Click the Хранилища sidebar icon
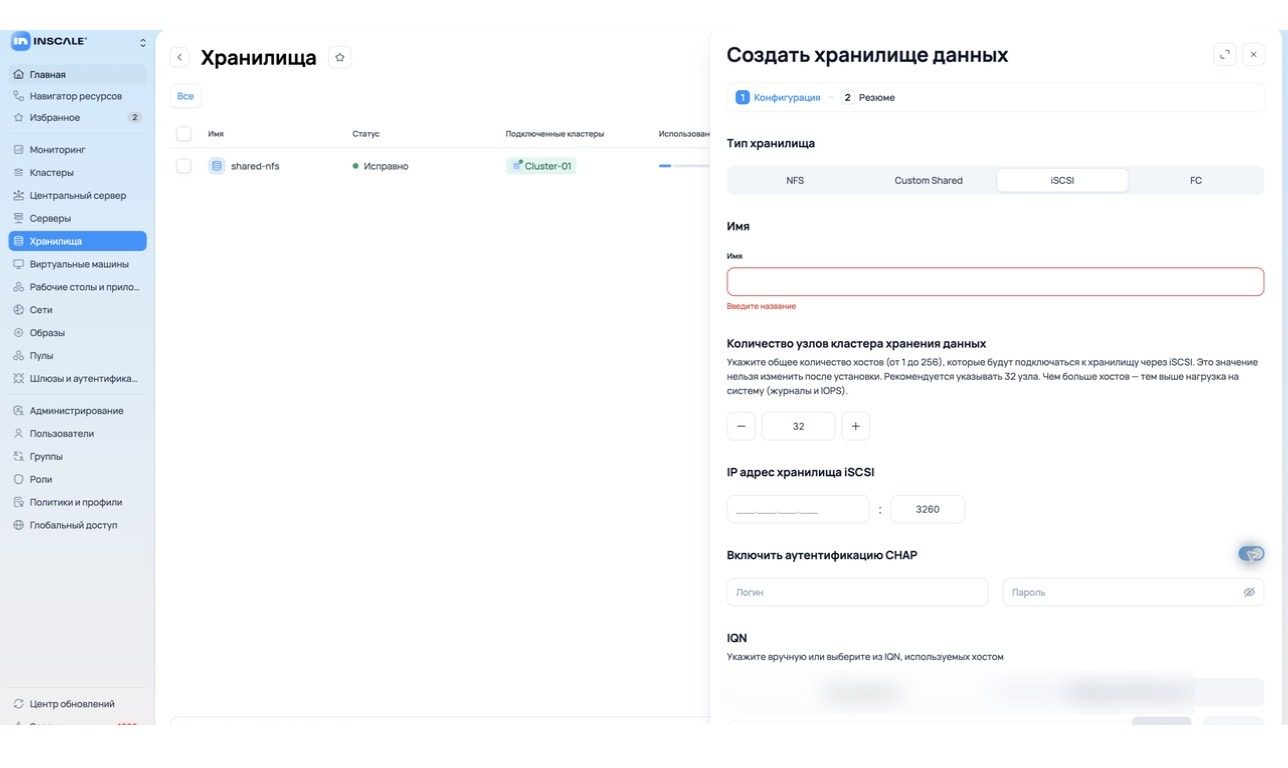This screenshot has height=768, width=1288. click(x=18, y=241)
